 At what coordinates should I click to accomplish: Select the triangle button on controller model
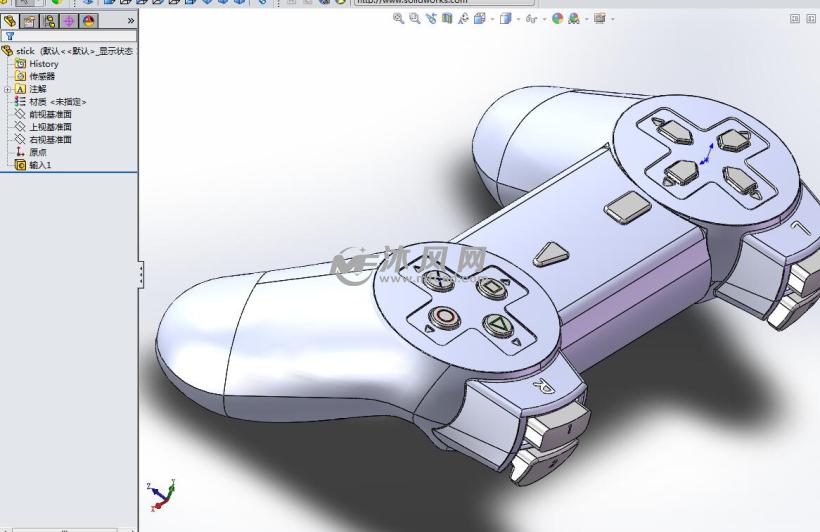[x=498, y=325]
